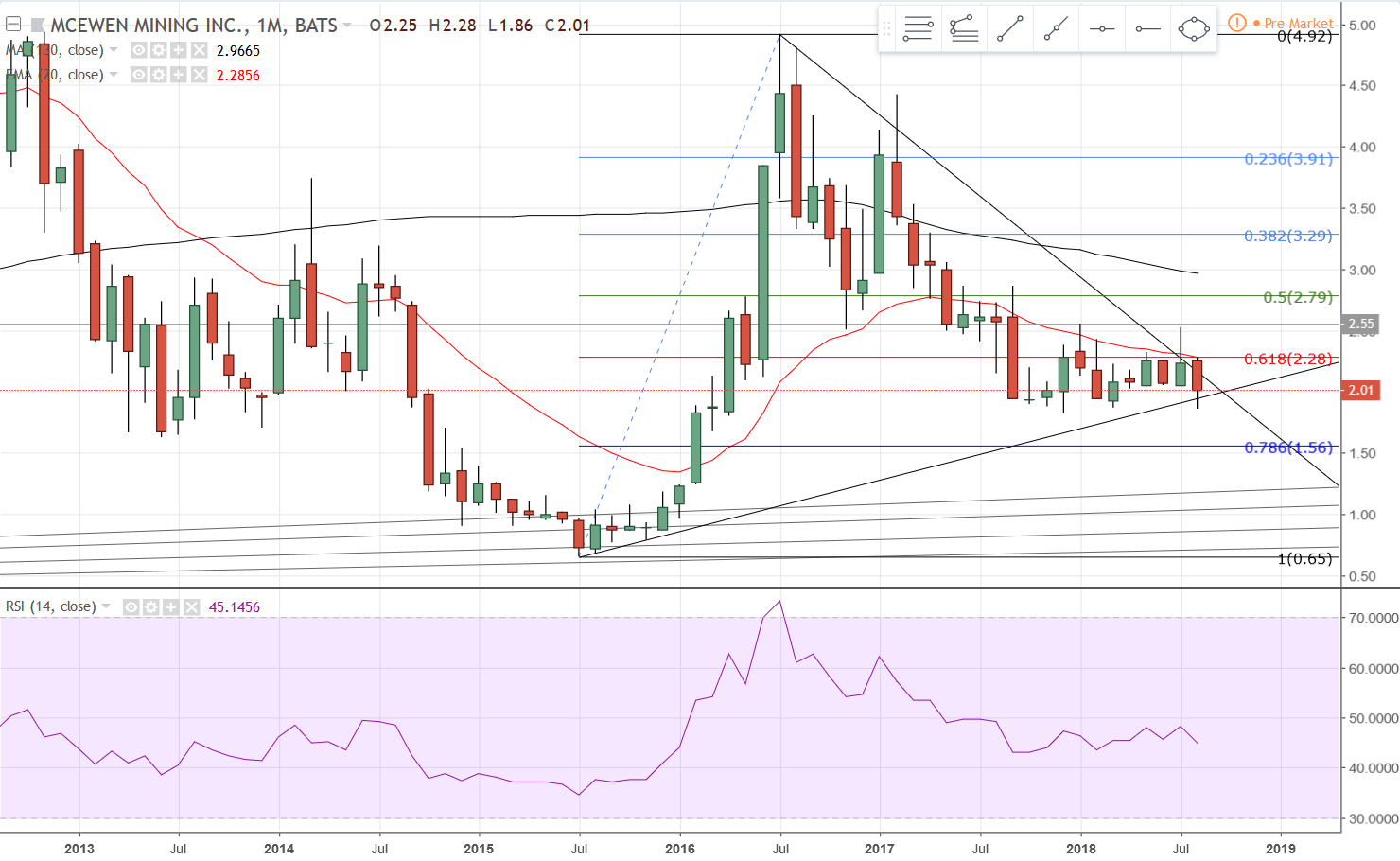Select the Fib retracement tool in drawing toolbar
Image resolution: width=1400 pixels, height=861 pixels.
[918, 28]
